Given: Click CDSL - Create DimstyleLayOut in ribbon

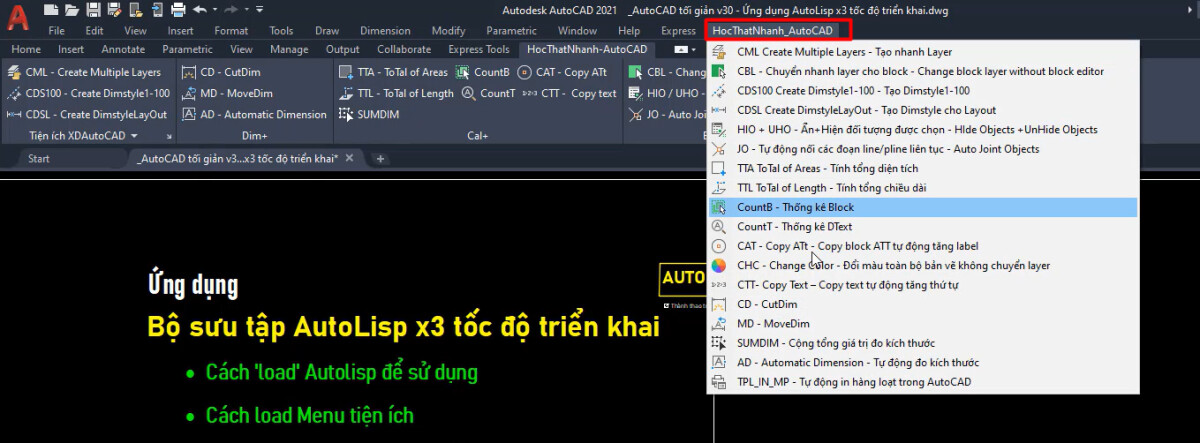Looking at the screenshot, I should pos(87,114).
